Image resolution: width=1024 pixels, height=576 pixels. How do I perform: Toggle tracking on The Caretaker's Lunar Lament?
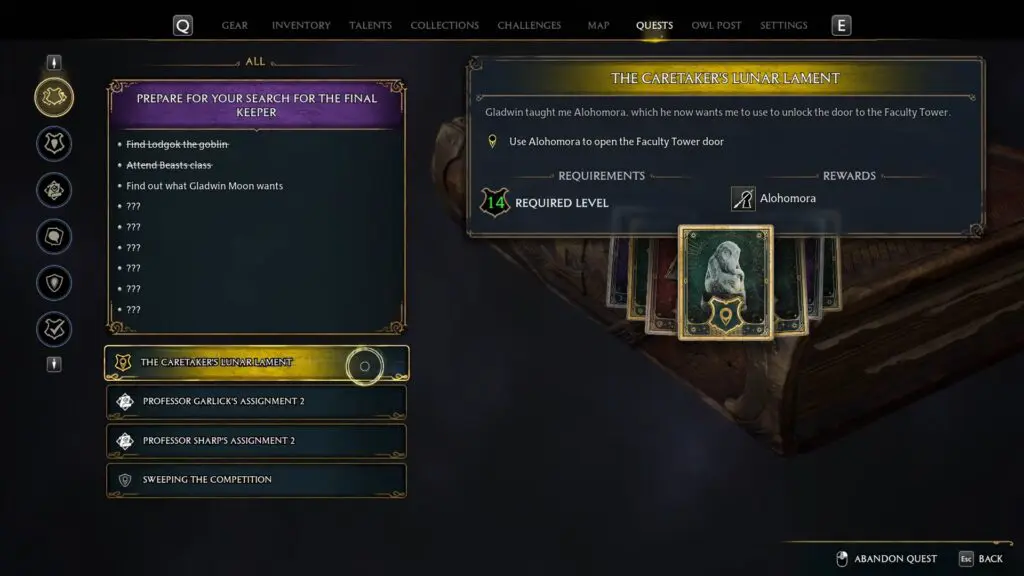pyautogui.click(x=364, y=366)
